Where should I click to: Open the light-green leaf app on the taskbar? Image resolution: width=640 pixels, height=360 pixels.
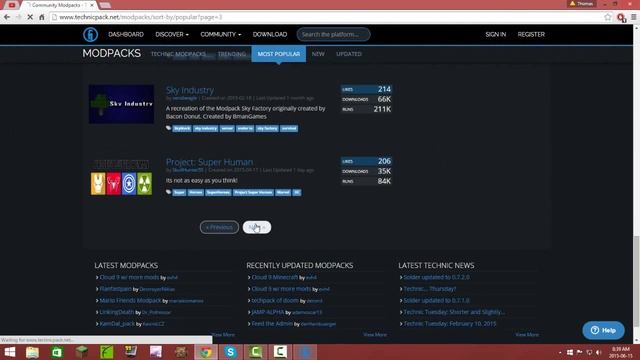coord(107,352)
